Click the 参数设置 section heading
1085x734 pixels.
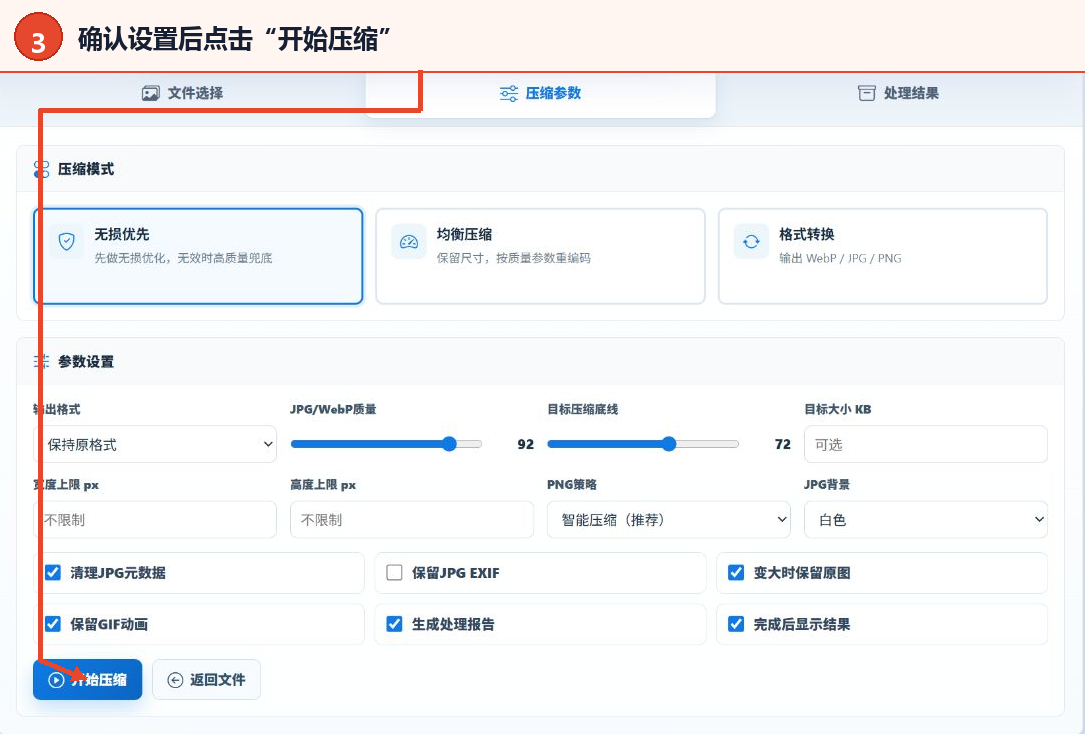[86, 361]
